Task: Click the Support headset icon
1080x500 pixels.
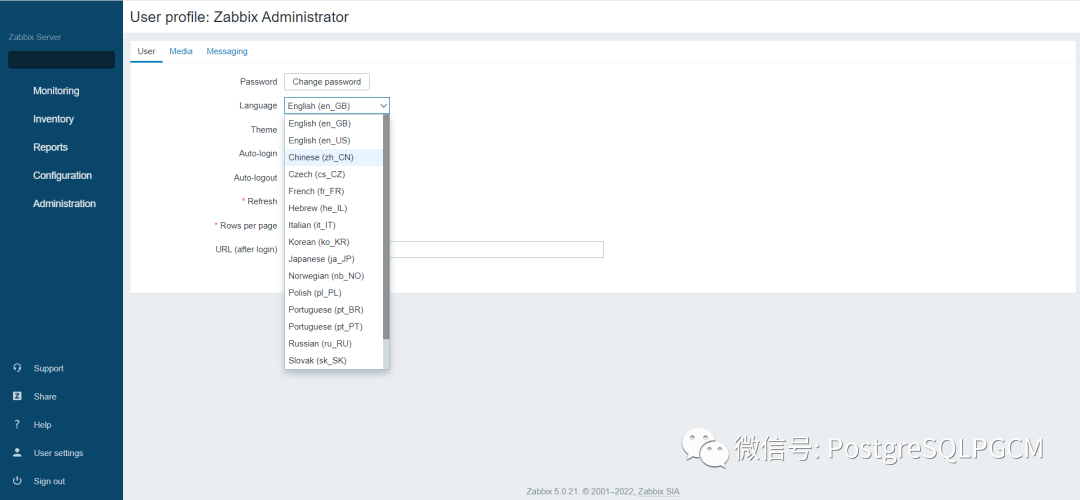Action: (x=17, y=368)
